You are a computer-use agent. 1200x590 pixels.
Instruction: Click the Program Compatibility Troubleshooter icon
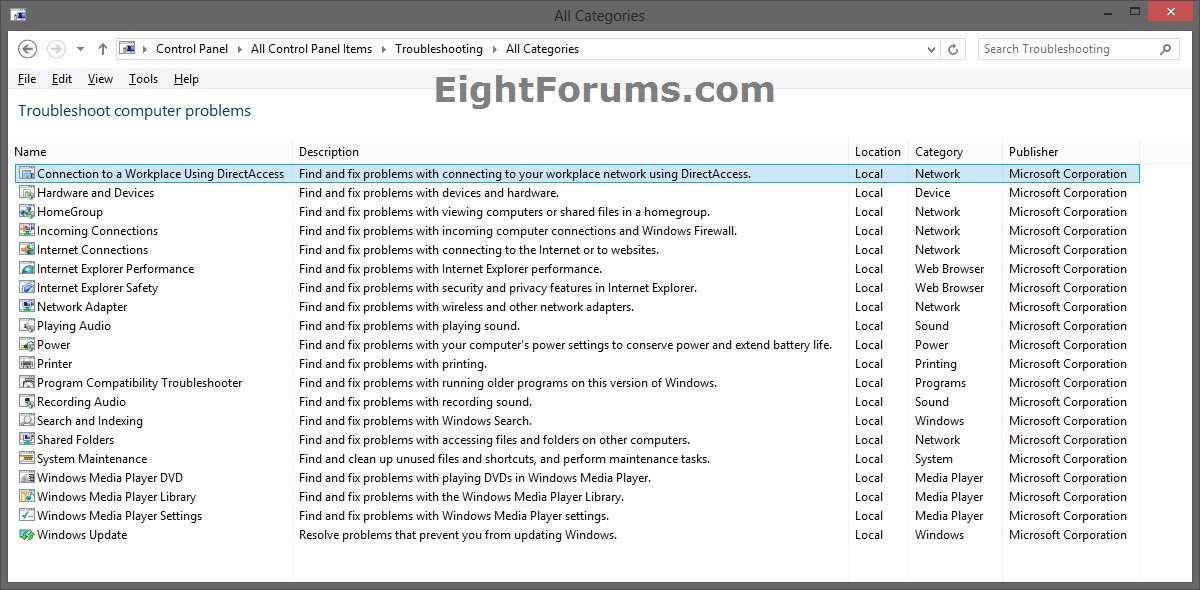pyautogui.click(x=27, y=383)
